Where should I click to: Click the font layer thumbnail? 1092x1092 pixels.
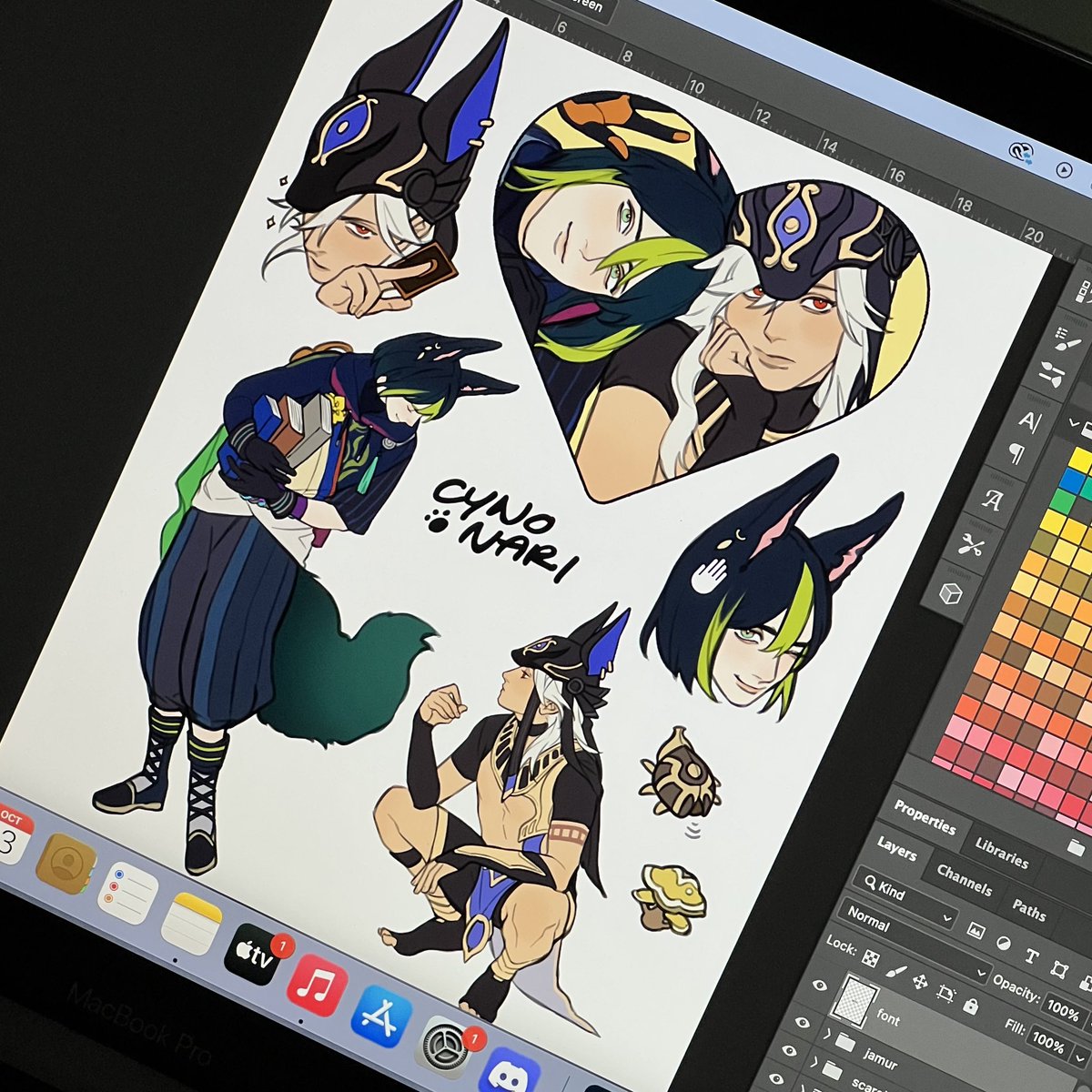(x=854, y=1002)
